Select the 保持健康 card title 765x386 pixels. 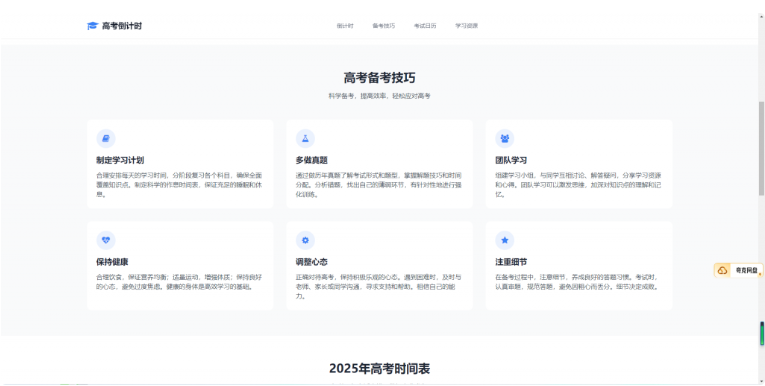pos(112,262)
